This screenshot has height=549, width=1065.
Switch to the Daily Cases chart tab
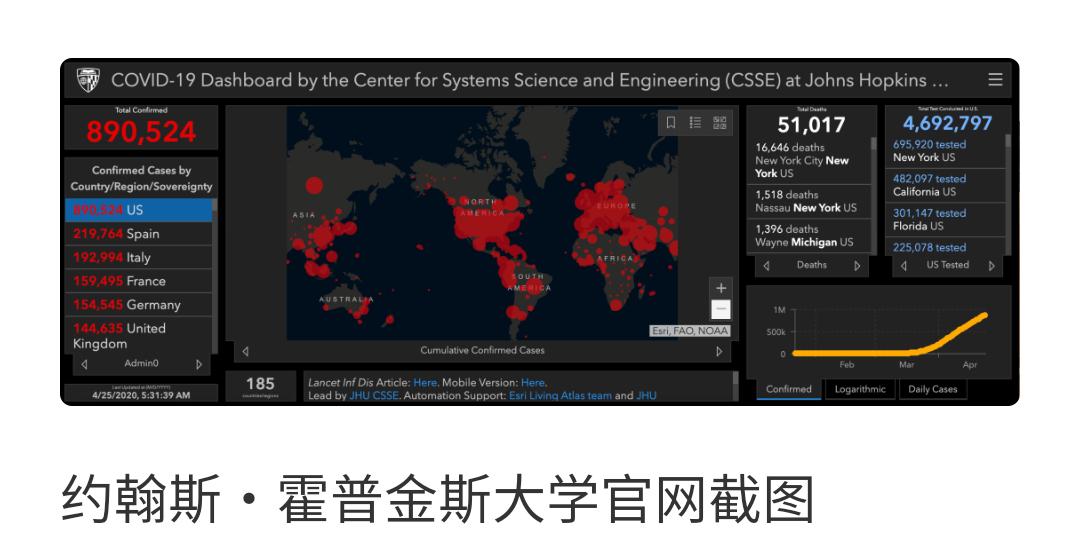[933, 389]
